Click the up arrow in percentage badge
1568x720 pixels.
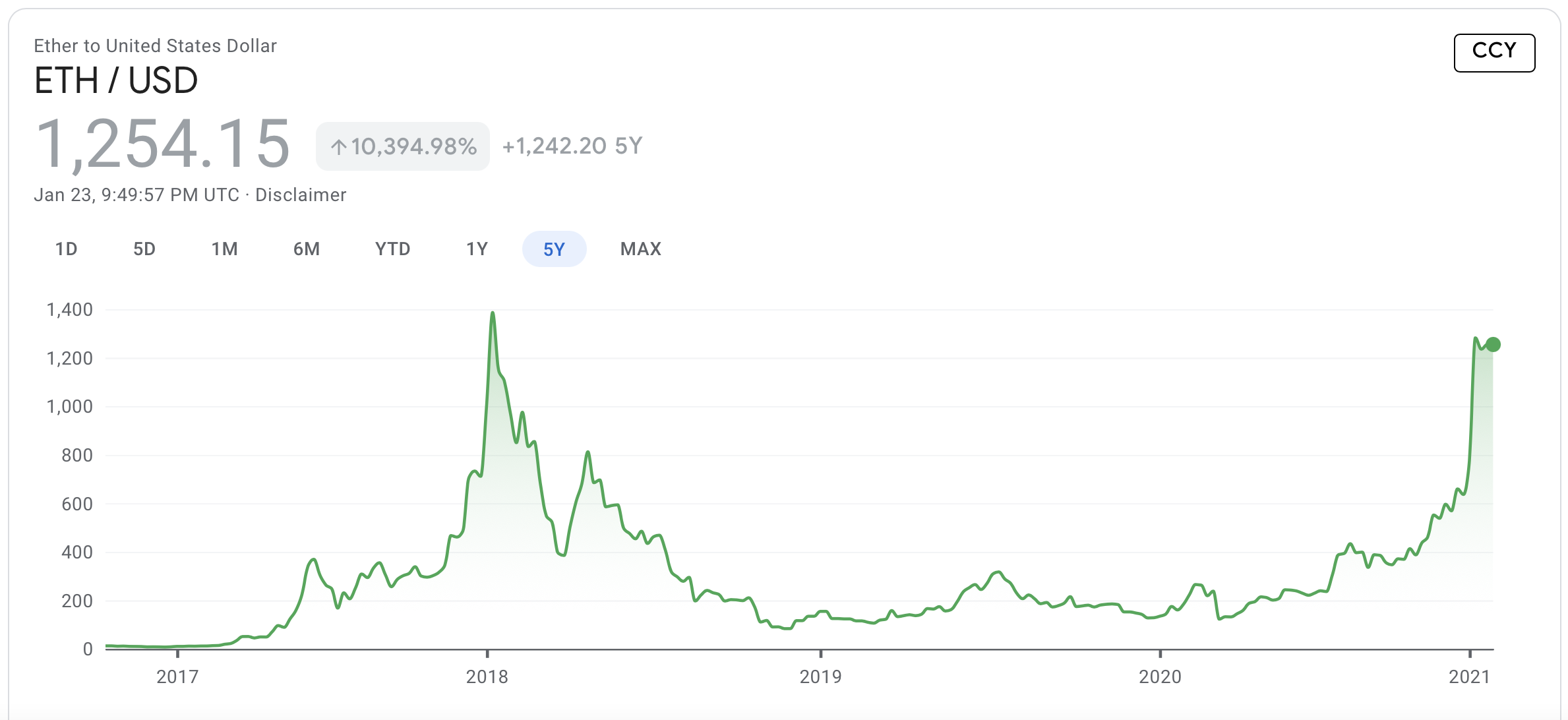click(338, 146)
